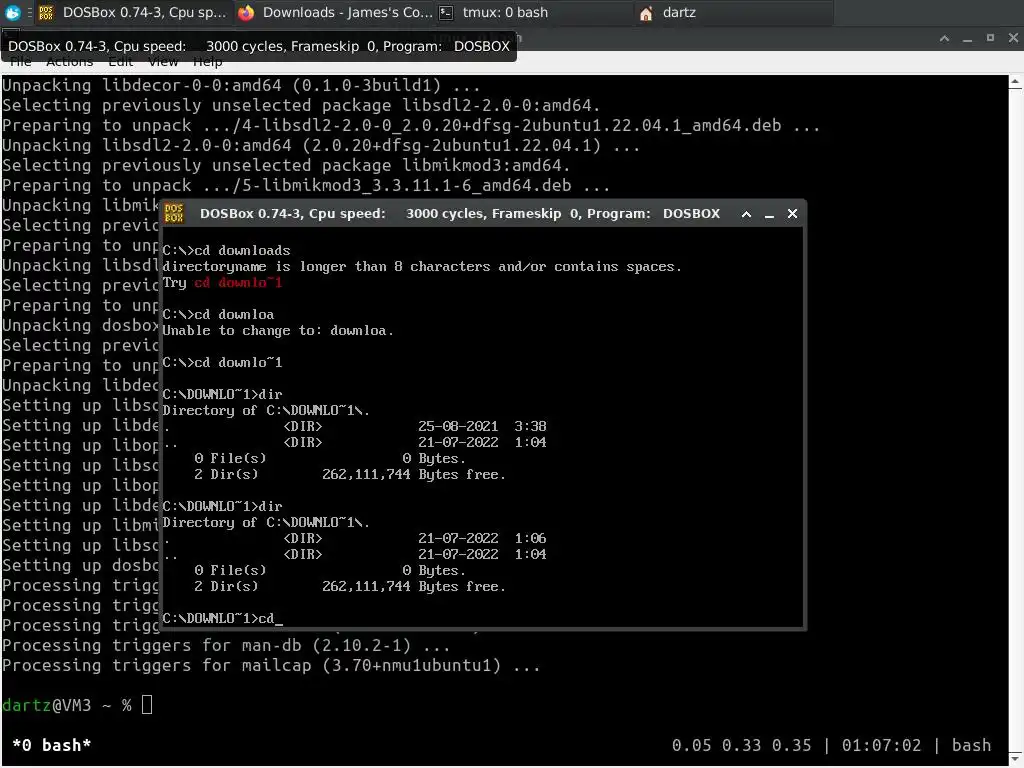
Task: Maximize the terminal window
Action: click(990, 38)
